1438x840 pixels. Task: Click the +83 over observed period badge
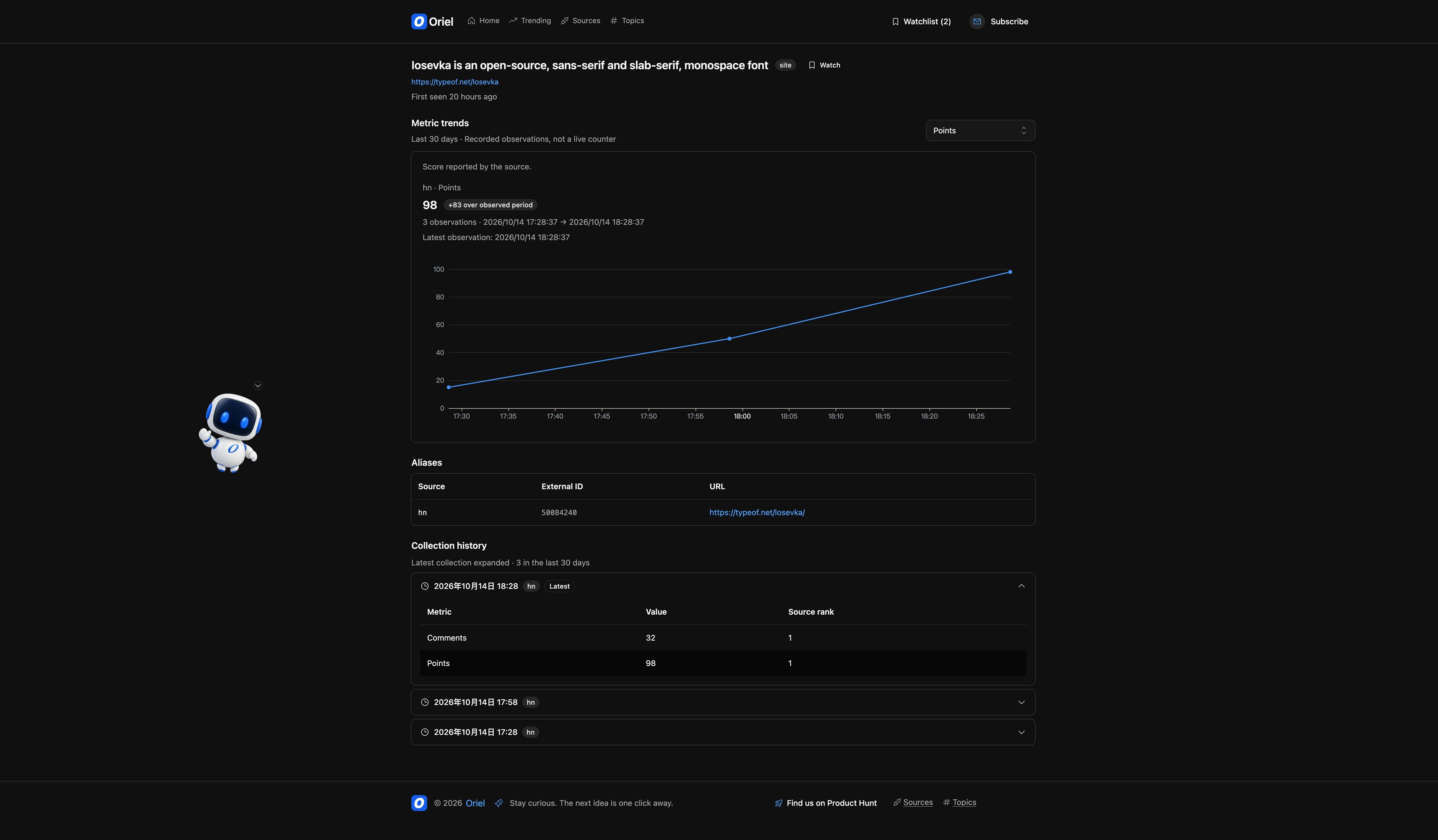click(x=490, y=205)
